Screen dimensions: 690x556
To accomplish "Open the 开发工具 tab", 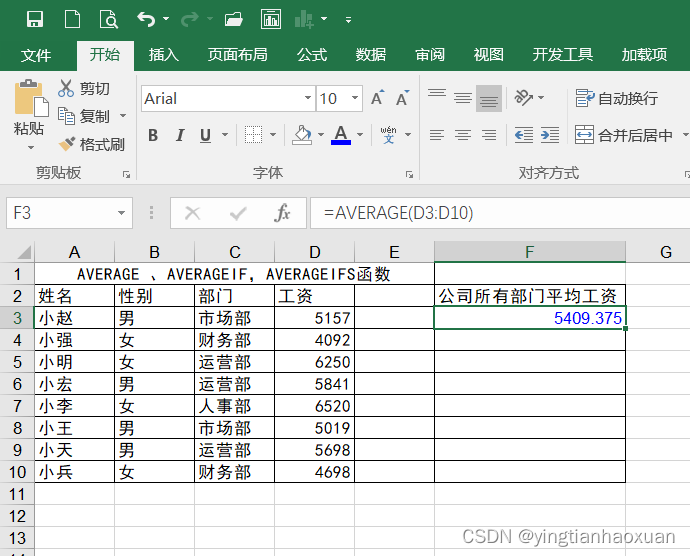I will click(562, 55).
